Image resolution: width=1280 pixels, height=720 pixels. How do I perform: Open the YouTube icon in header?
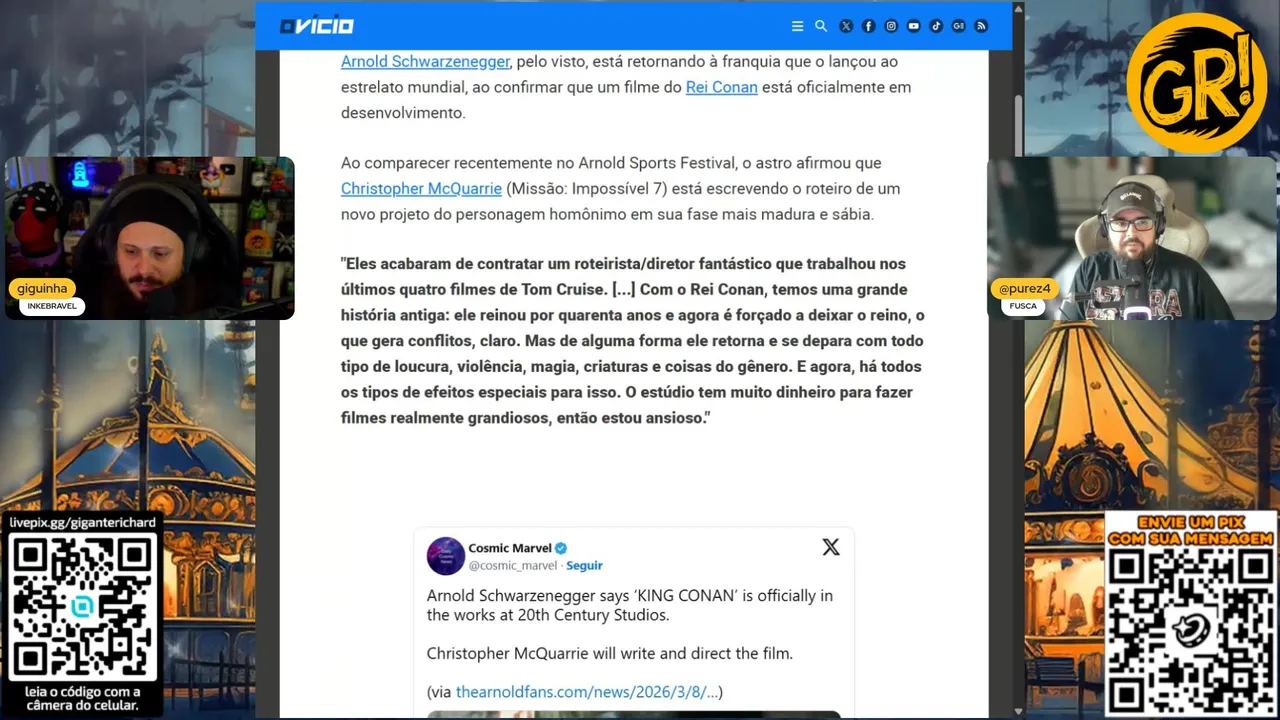click(x=913, y=26)
